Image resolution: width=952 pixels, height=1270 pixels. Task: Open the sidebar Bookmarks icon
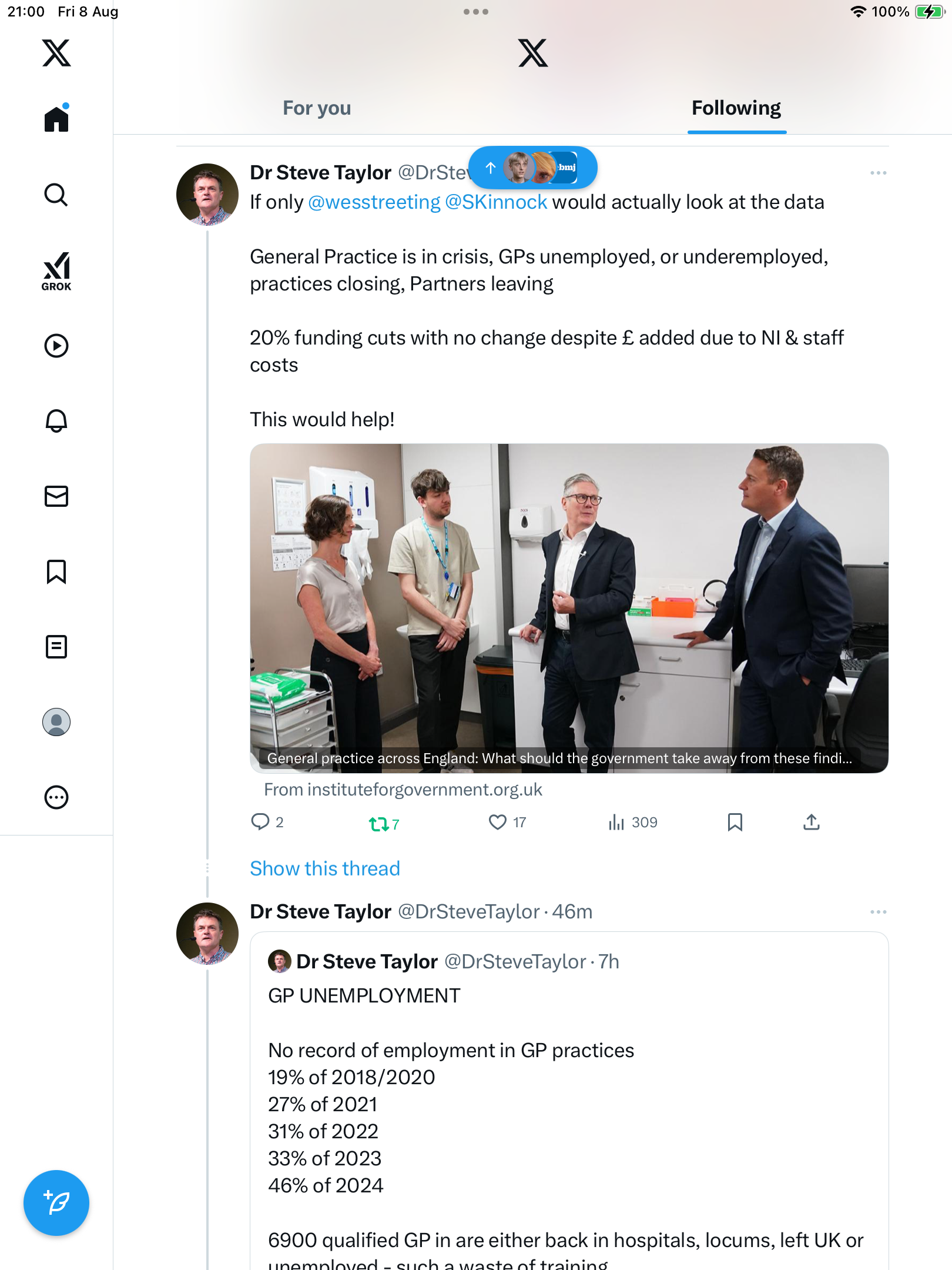pos(56,571)
